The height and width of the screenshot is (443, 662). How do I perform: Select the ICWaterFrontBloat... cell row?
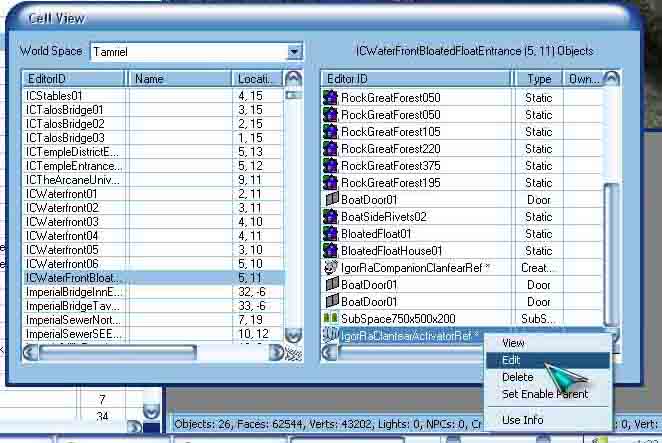click(x=153, y=278)
